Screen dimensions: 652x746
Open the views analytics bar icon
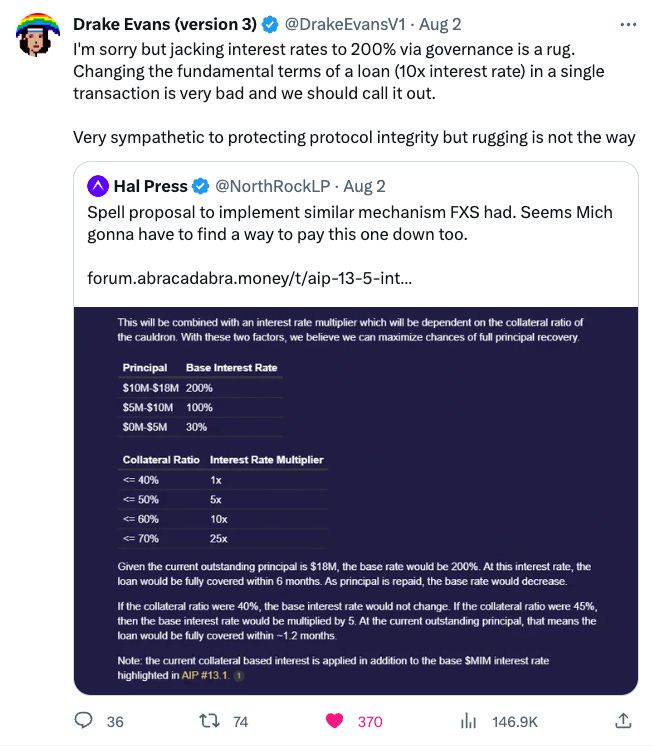(468, 721)
